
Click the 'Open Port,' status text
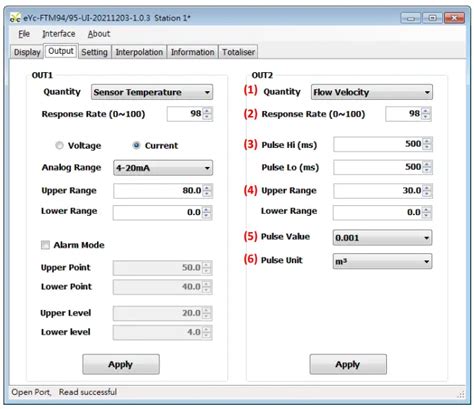pos(31,392)
